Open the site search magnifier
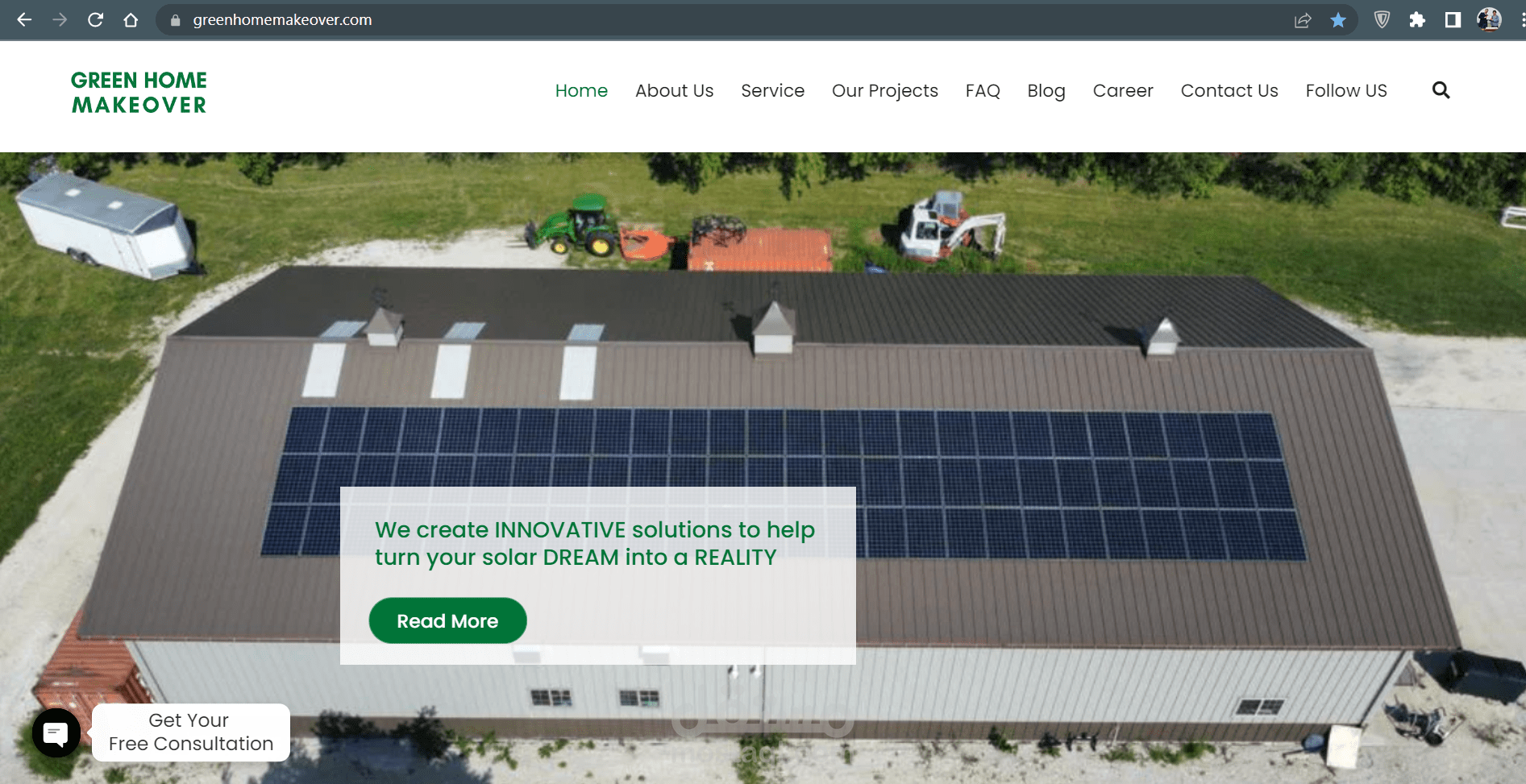 (1441, 90)
